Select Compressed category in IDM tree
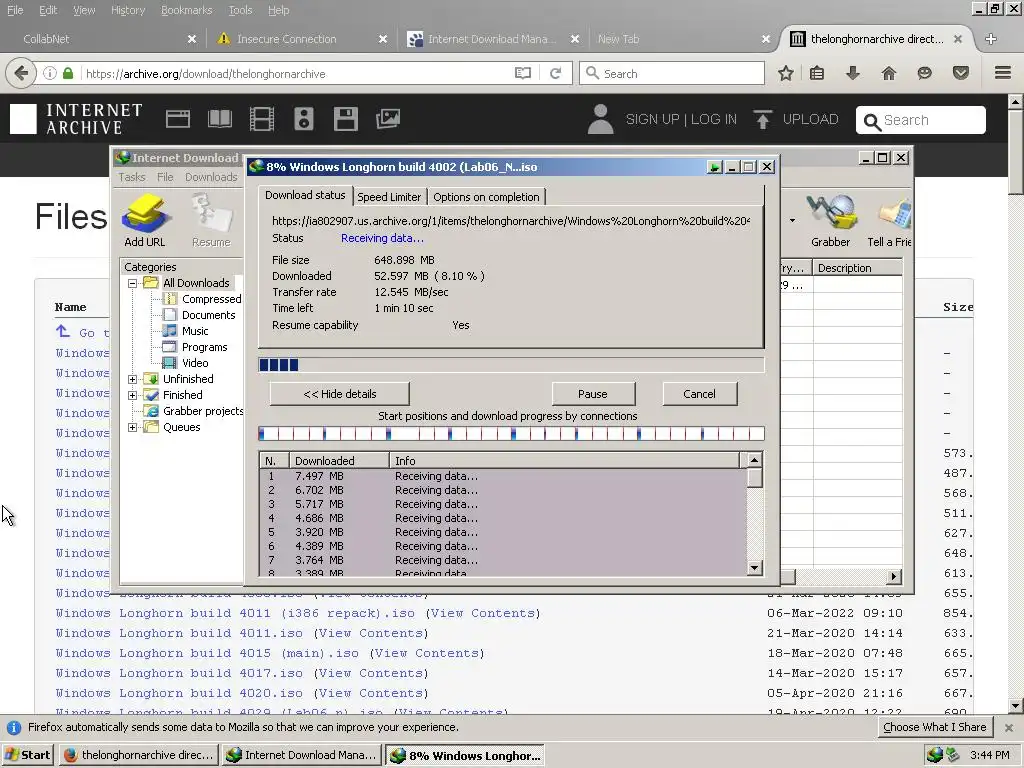 click(x=212, y=299)
